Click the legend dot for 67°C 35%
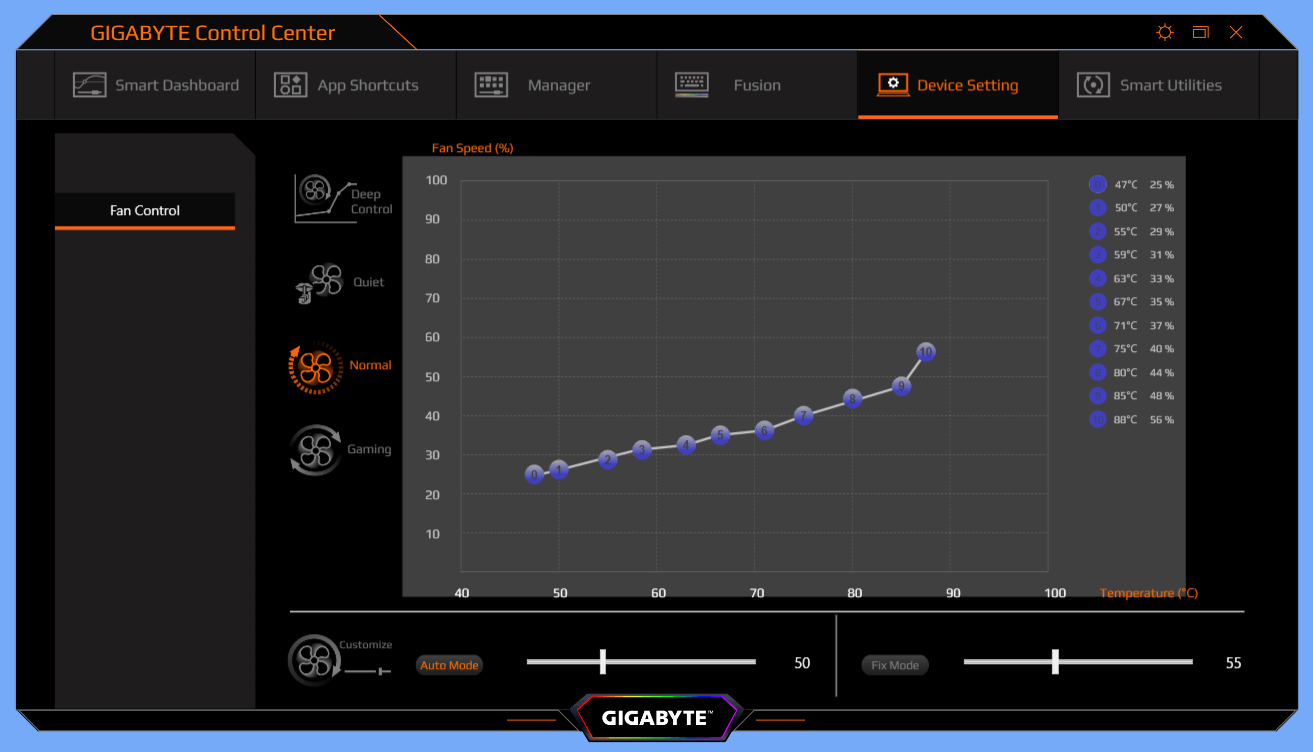Image resolution: width=1313 pixels, height=752 pixels. 1097,302
